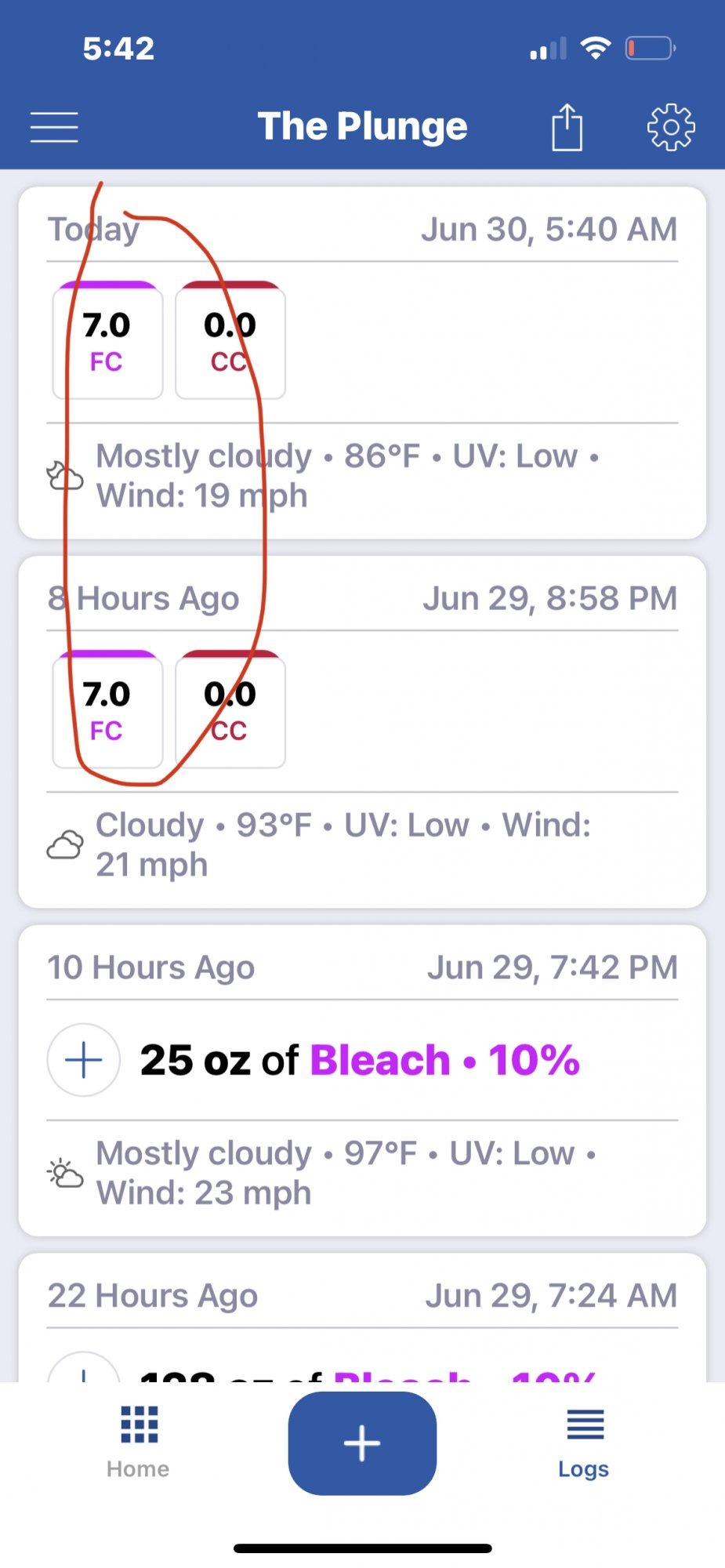
Task: Switch to the Logs tab
Action: 584,1443
